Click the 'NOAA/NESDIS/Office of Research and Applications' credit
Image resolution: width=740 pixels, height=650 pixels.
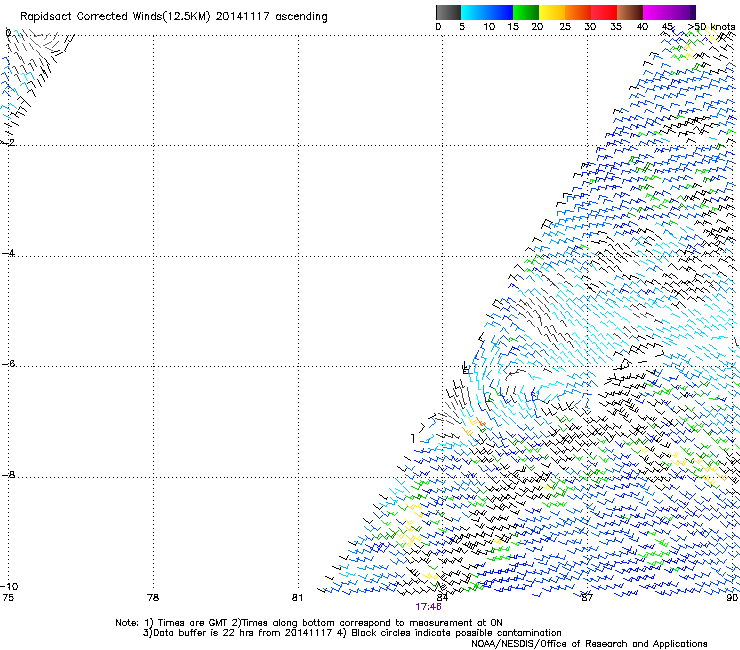[x=589, y=644]
